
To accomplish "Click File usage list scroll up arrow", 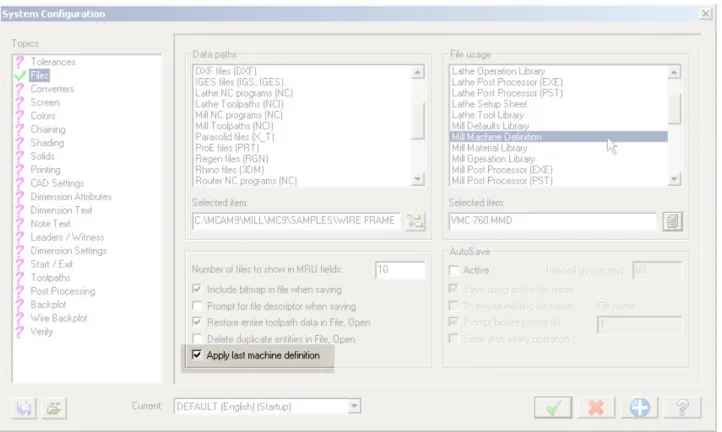I will 674,72.
